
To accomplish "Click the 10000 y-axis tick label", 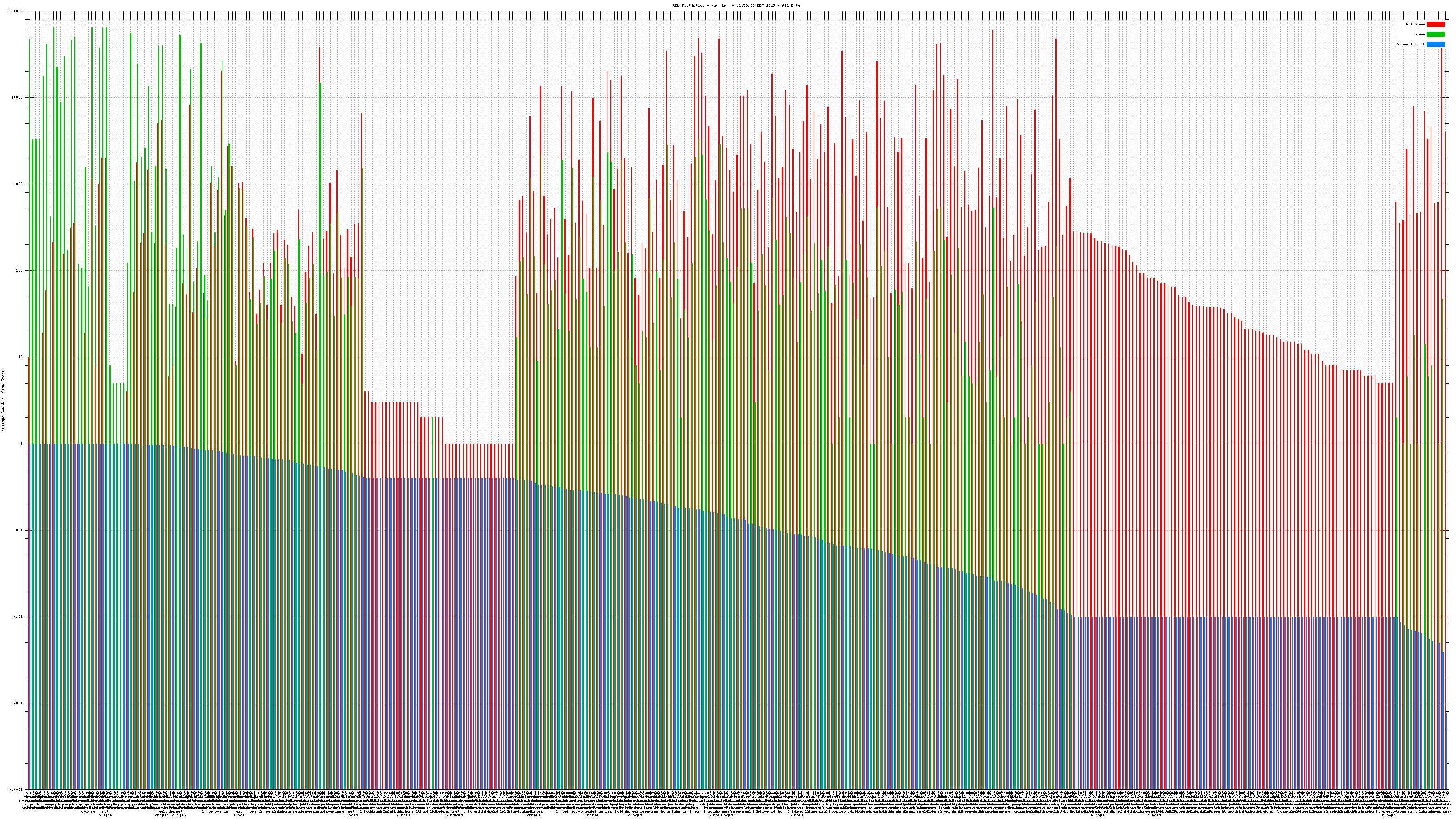I will pos(17,98).
